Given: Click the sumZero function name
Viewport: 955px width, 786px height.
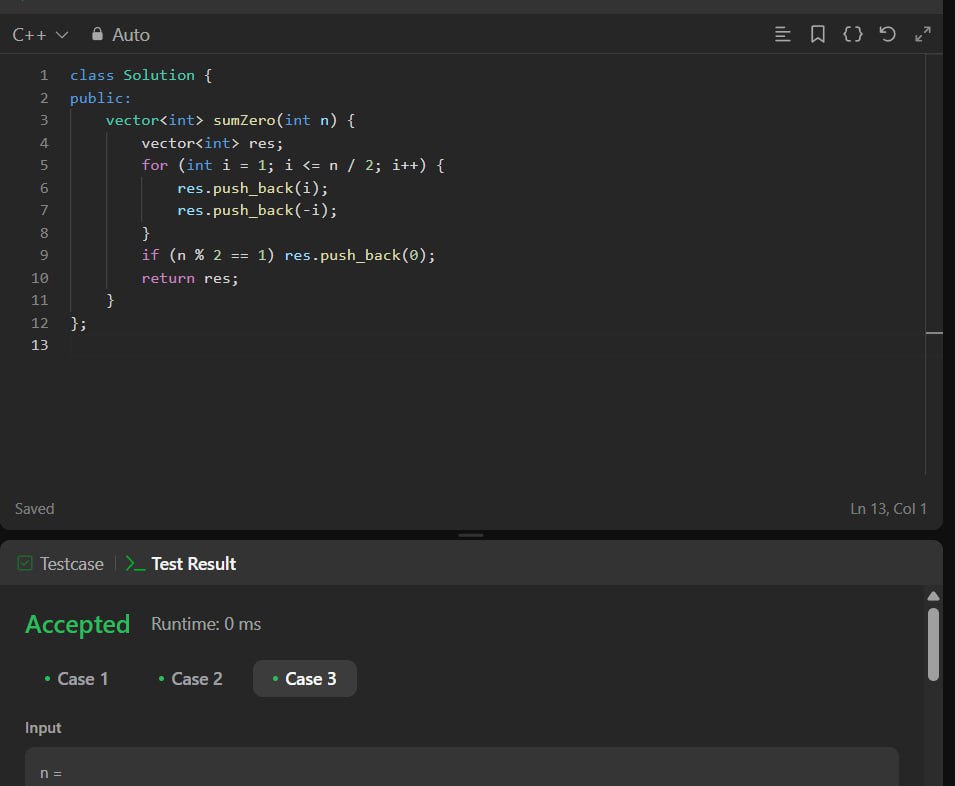Looking at the screenshot, I should pos(244,121).
